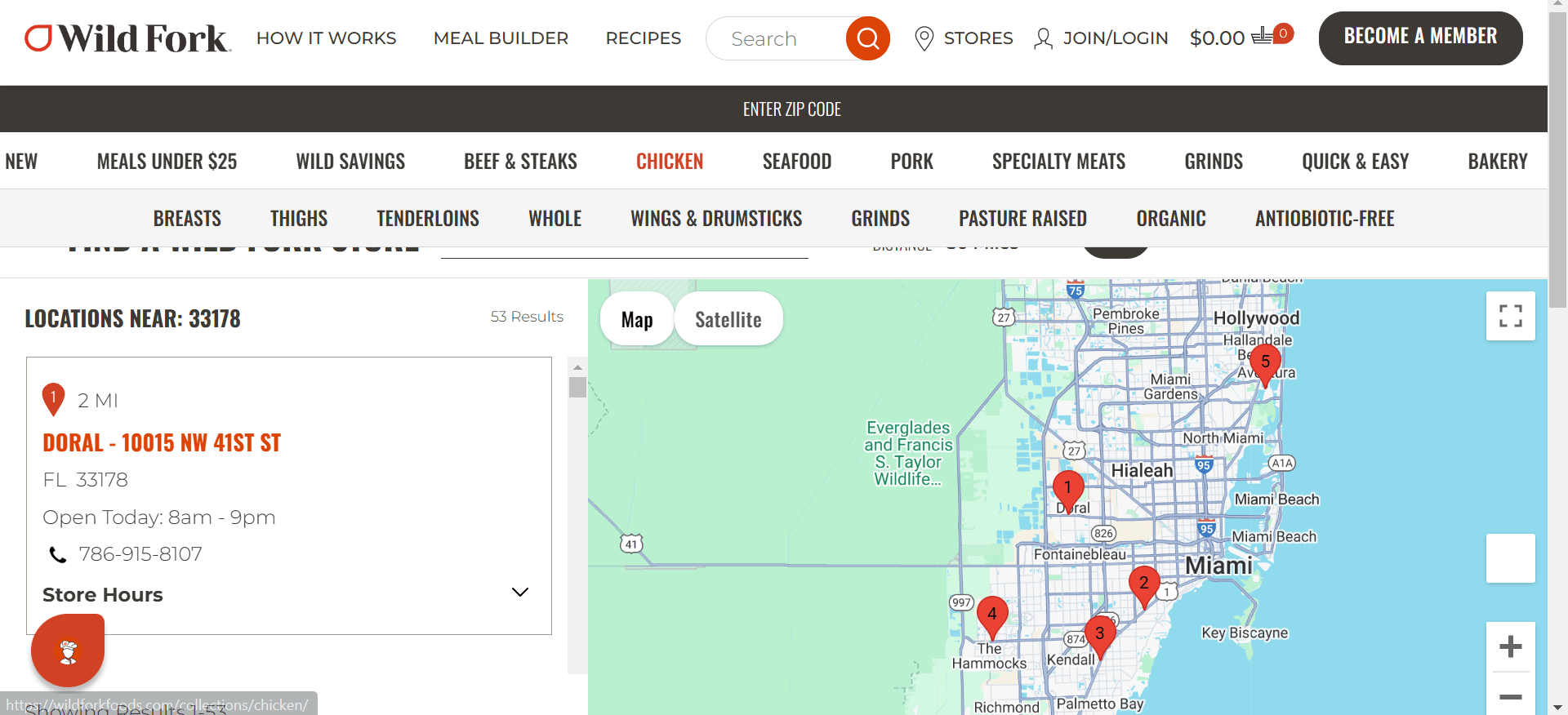The width and height of the screenshot is (1568, 715).
Task: Click map marker number 3 near Kendall
Action: 1100,636
